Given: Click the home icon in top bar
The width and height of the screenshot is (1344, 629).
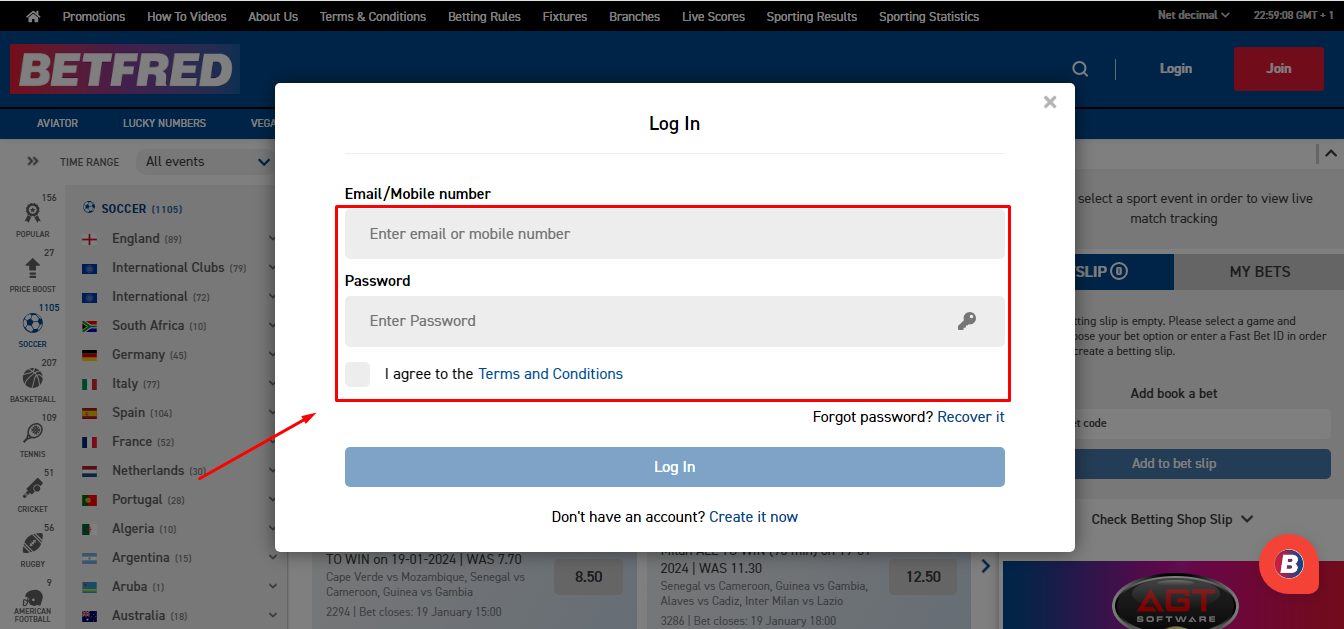Looking at the screenshot, I should 33,16.
